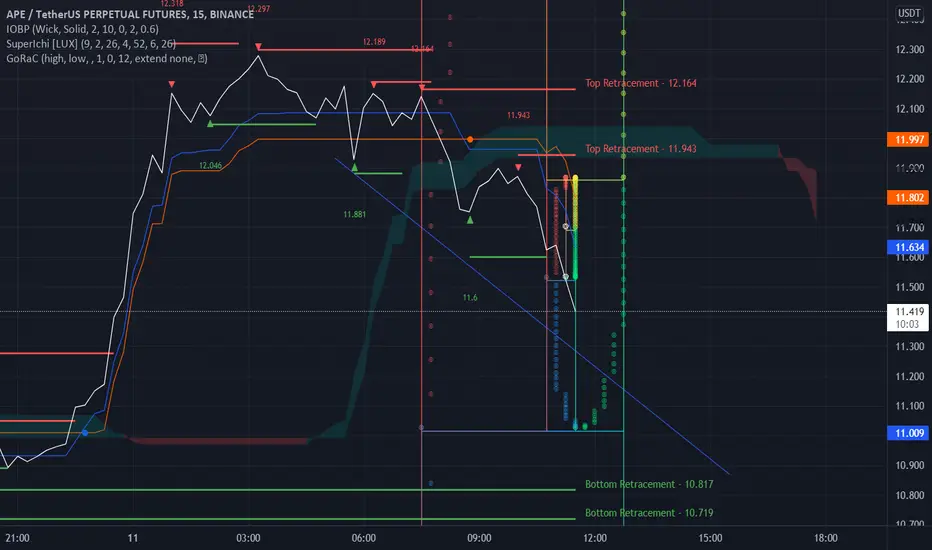Click the blue 11.634 price label

tap(909, 247)
